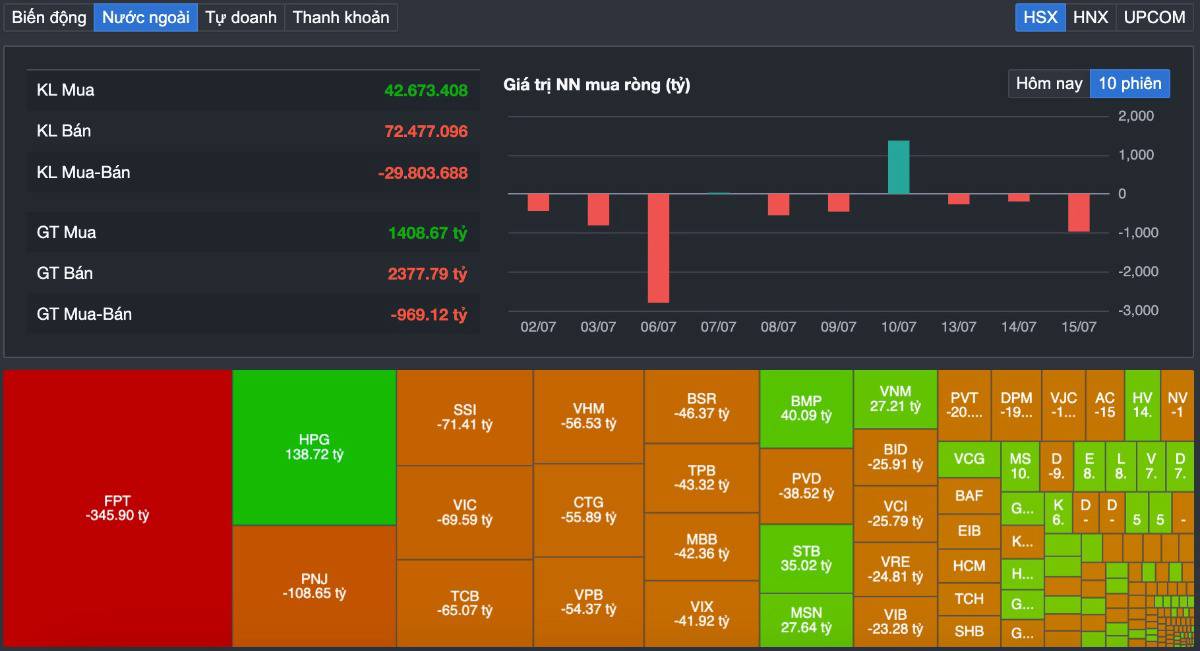Switch to the Biến động tab
Screen dimensions: 1200x651
click(x=49, y=17)
